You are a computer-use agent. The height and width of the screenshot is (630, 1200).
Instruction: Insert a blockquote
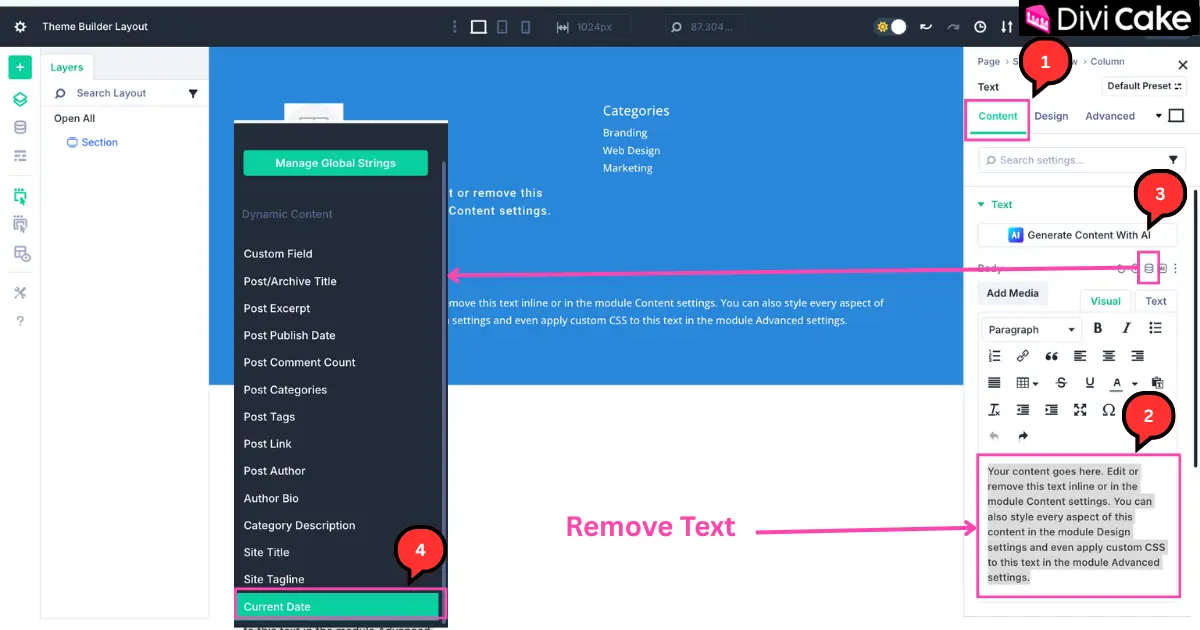pyautogui.click(x=1051, y=356)
